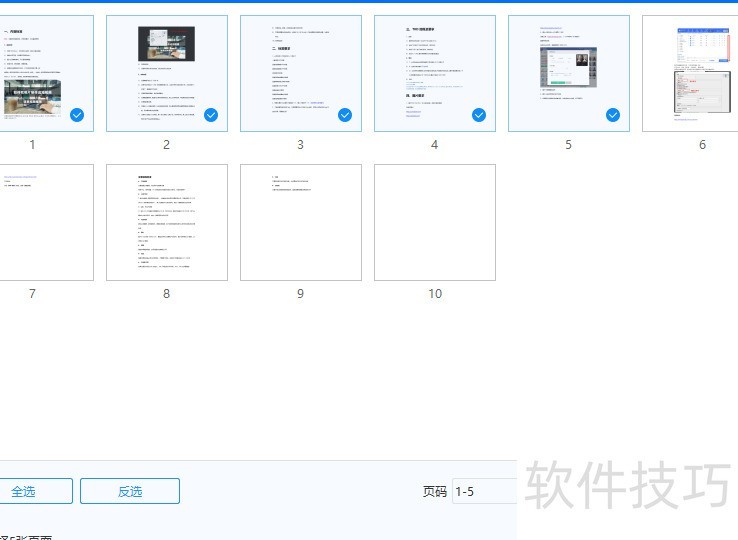Select blank page 10 thumbnail
The height and width of the screenshot is (540, 738).
click(x=435, y=222)
